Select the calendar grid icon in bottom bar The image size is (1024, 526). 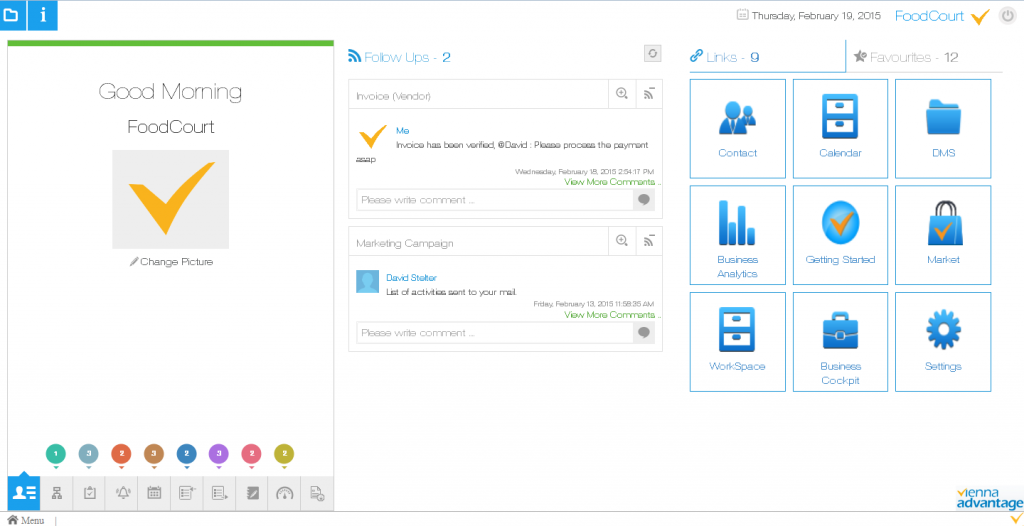(154, 493)
